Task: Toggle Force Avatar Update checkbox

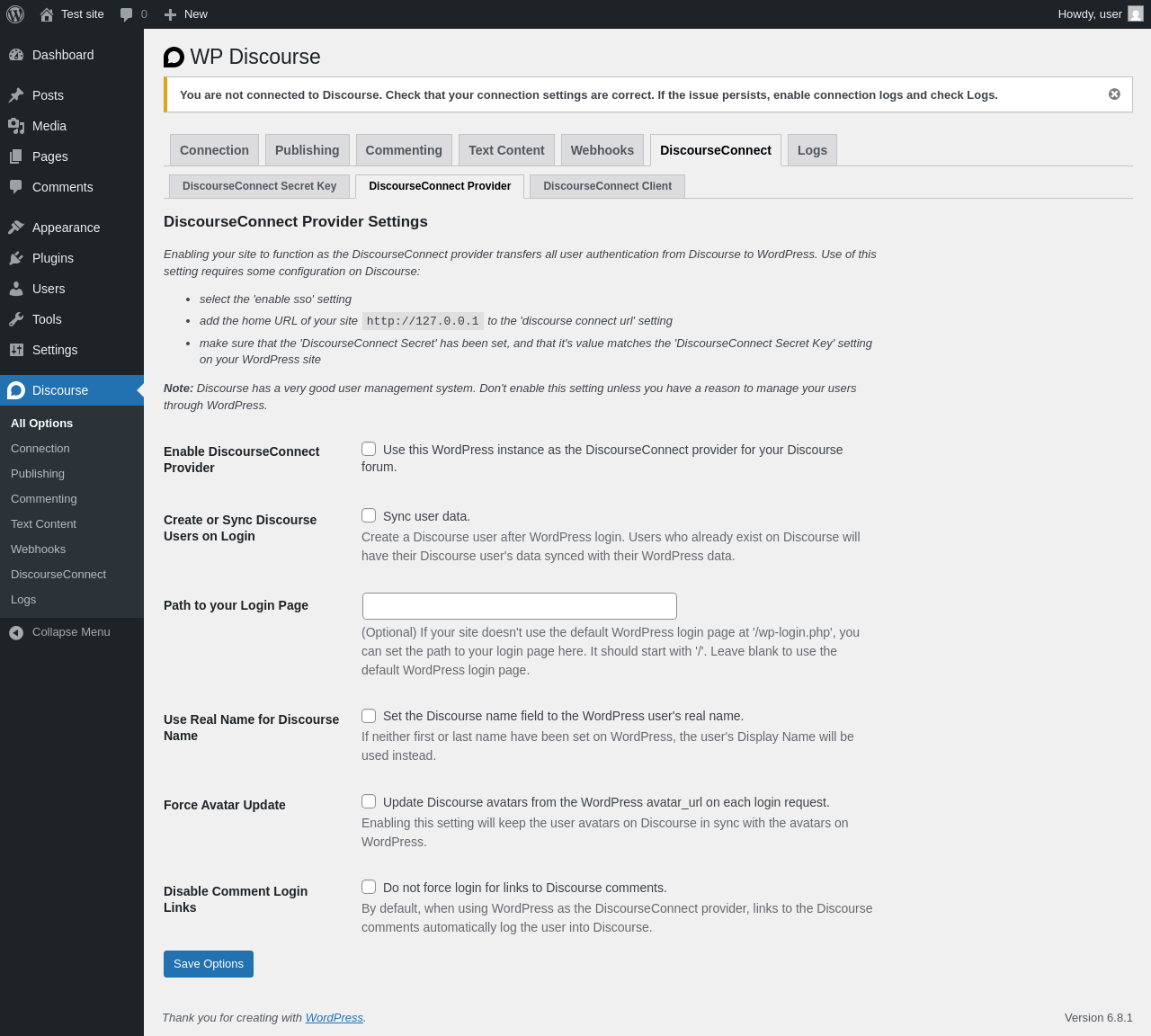Action: pyautogui.click(x=369, y=801)
